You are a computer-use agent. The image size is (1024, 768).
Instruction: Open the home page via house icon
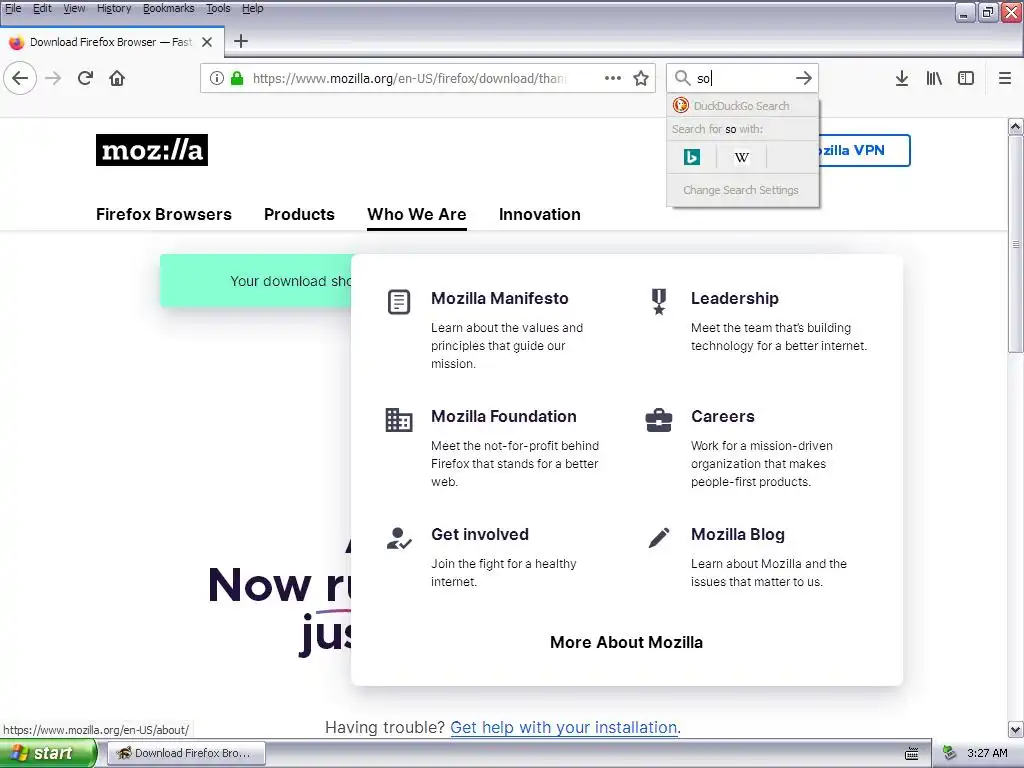click(117, 78)
